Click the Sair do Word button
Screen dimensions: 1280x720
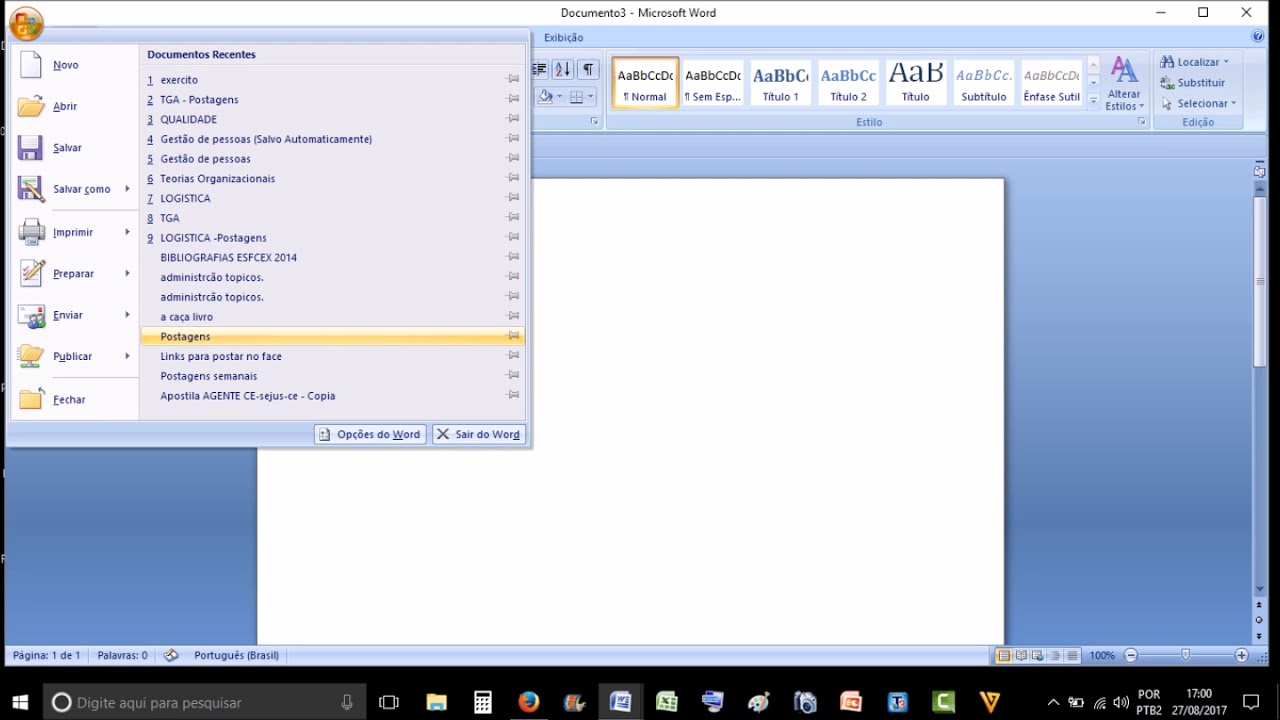pos(479,434)
